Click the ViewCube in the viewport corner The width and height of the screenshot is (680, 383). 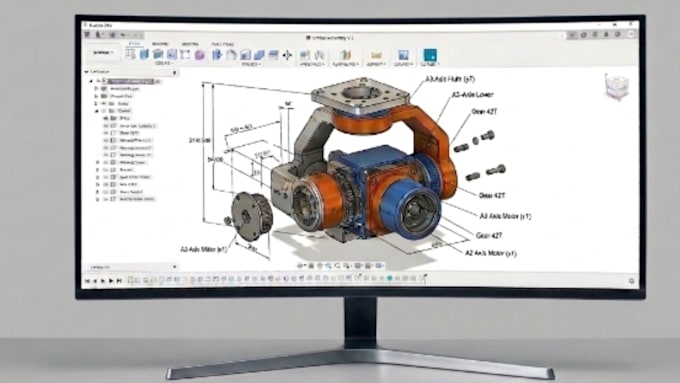(616, 85)
